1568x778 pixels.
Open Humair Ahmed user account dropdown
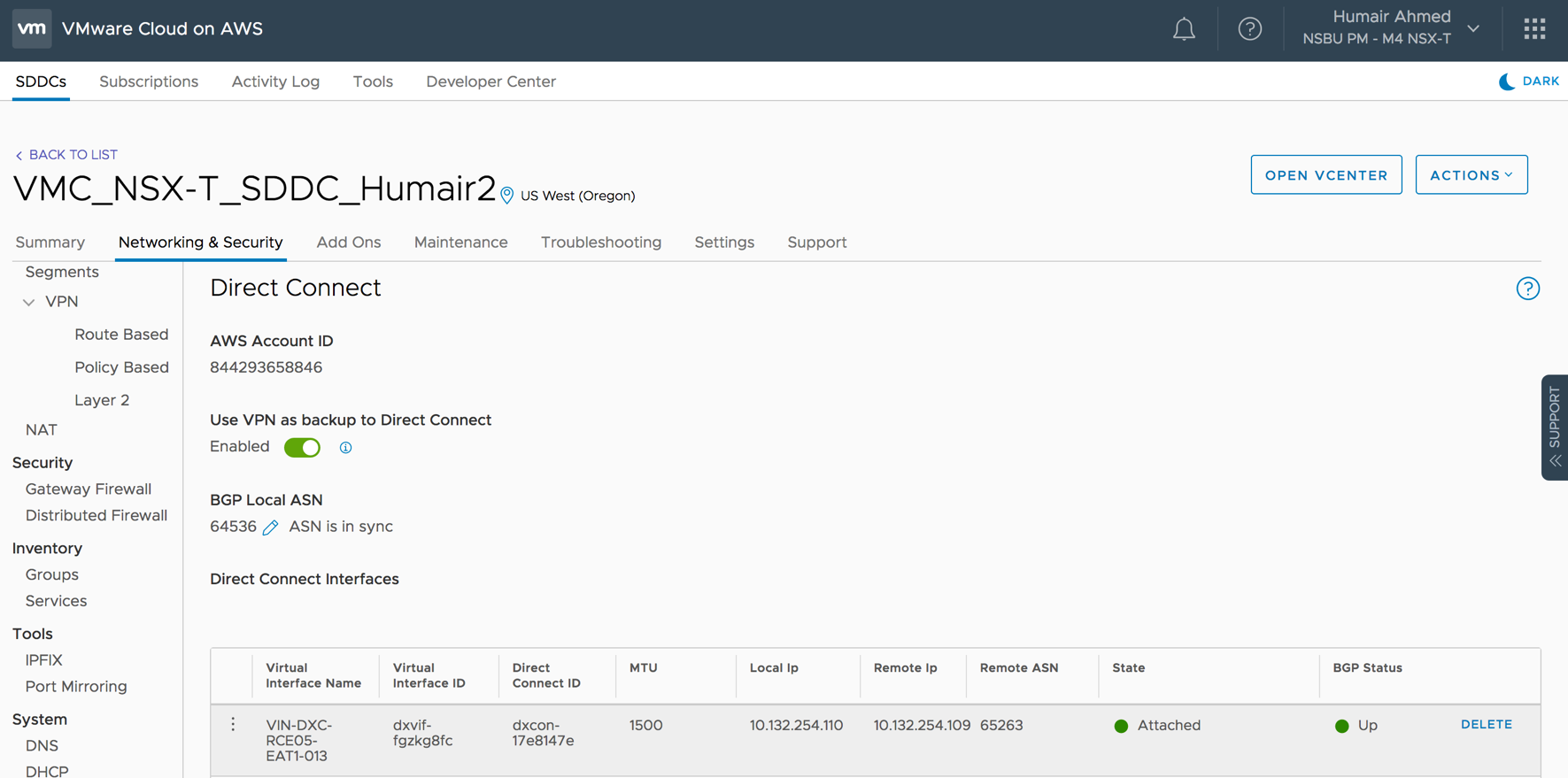(1391, 28)
